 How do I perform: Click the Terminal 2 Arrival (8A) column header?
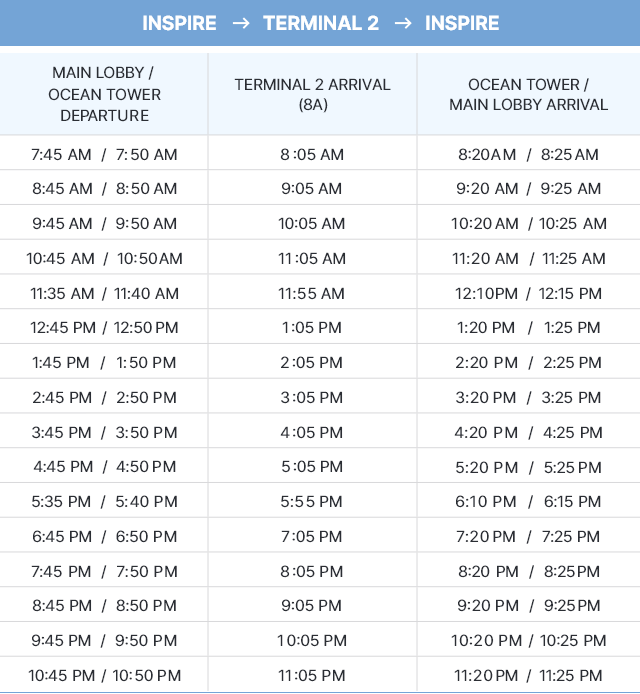click(x=312, y=94)
